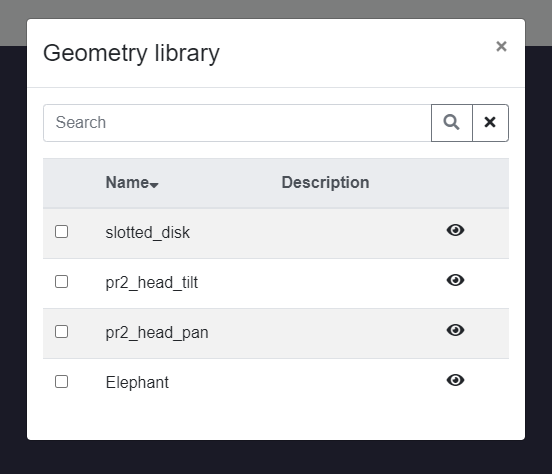Image resolution: width=552 pixels, height=474 pixels.
Task: Tick the pr2_head_tilt checkbox
Action: pyautogui.click(x=62, y=282)
